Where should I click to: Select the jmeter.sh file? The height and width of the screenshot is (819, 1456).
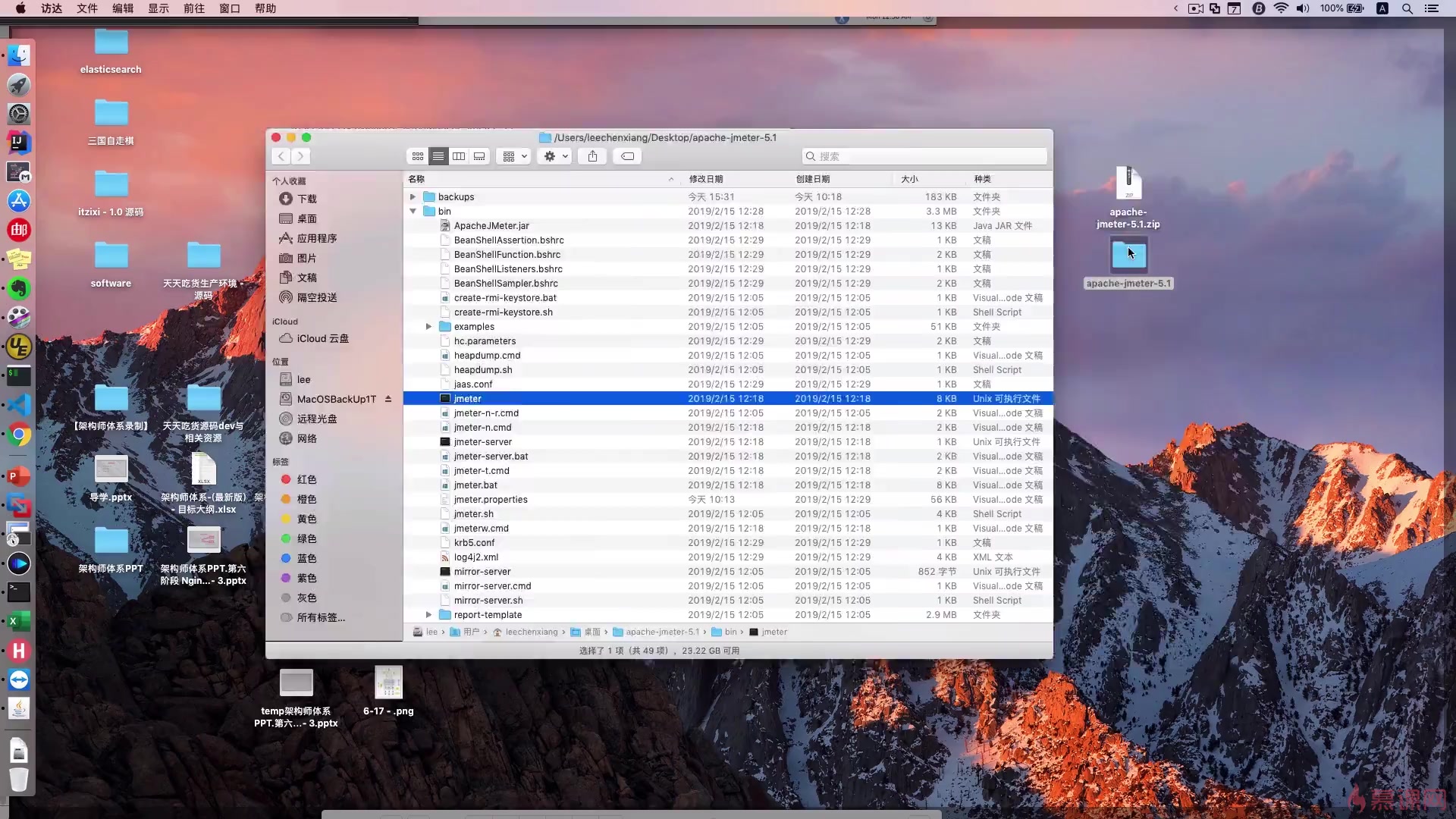pos(728,514)
